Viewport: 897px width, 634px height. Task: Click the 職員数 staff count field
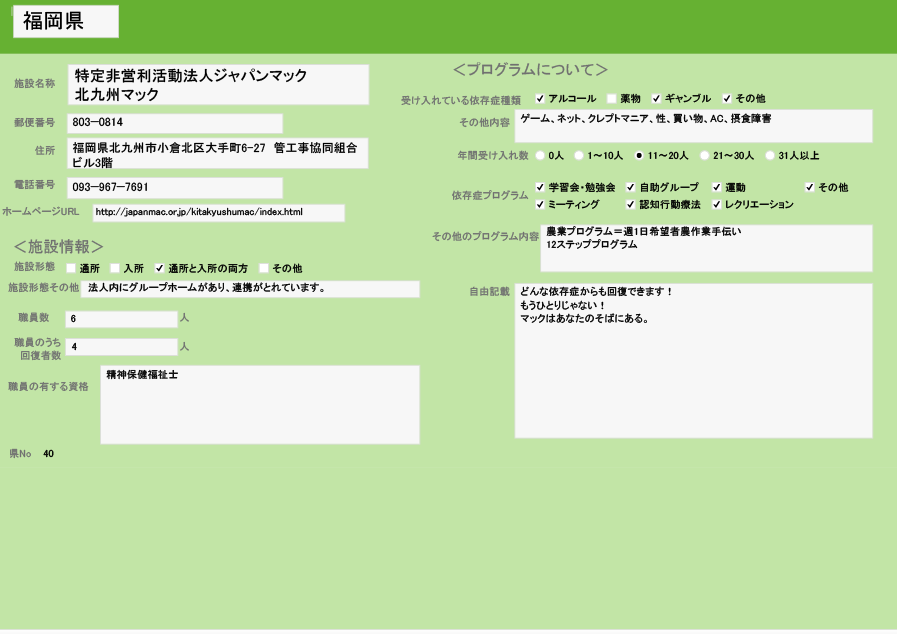(x=121, y=319)
